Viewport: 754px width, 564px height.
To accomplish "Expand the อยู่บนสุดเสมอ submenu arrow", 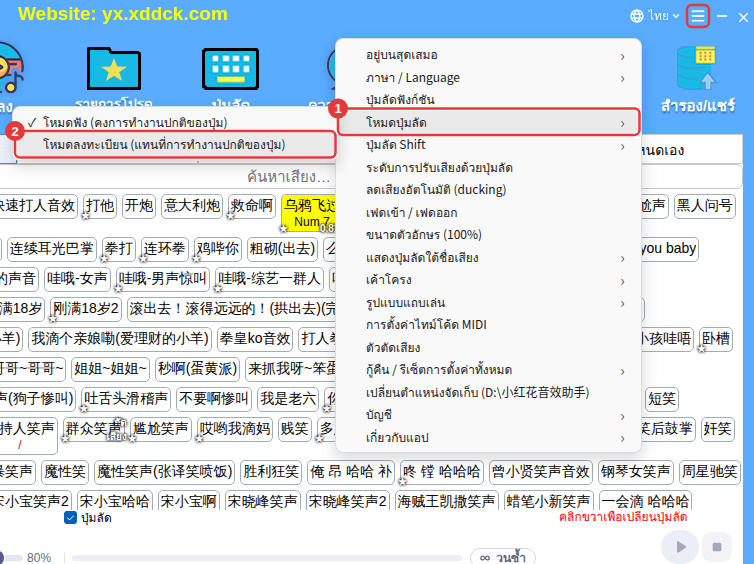I will 622,57.
